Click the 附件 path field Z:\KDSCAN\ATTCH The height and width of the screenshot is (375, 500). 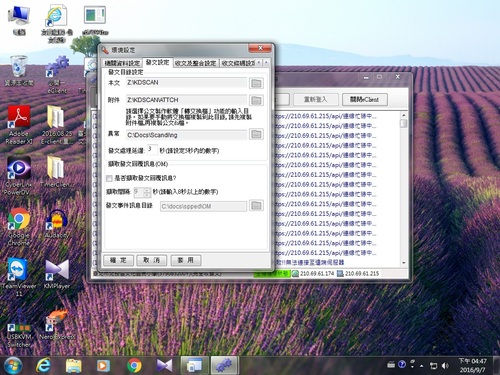point(186,100)
